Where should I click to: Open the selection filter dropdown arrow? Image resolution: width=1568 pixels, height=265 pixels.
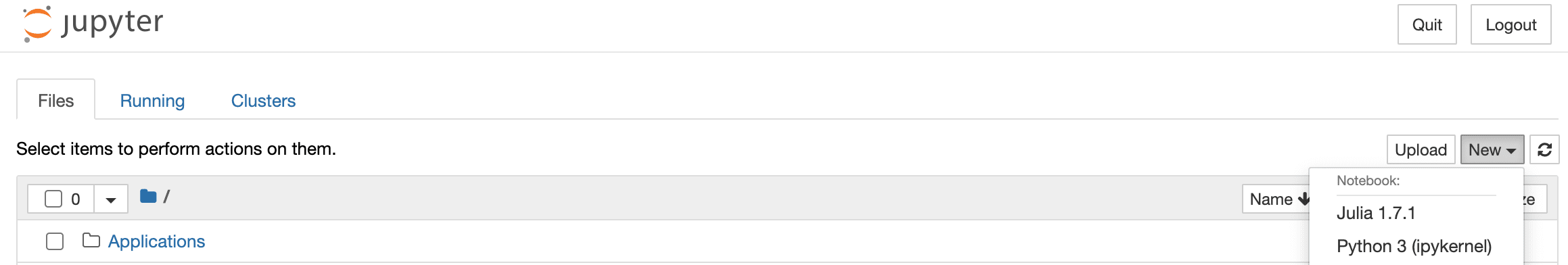111,199
